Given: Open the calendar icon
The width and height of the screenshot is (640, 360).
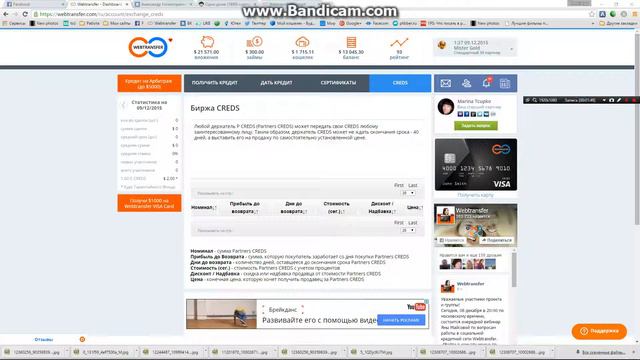Looking at the screenshot, I should coord(505,83).
